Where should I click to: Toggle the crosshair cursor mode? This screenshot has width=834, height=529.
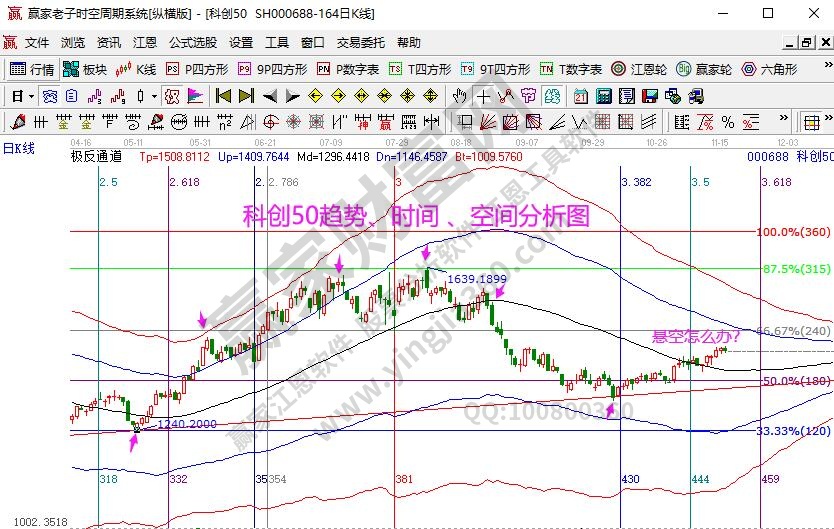coord(483,96)
